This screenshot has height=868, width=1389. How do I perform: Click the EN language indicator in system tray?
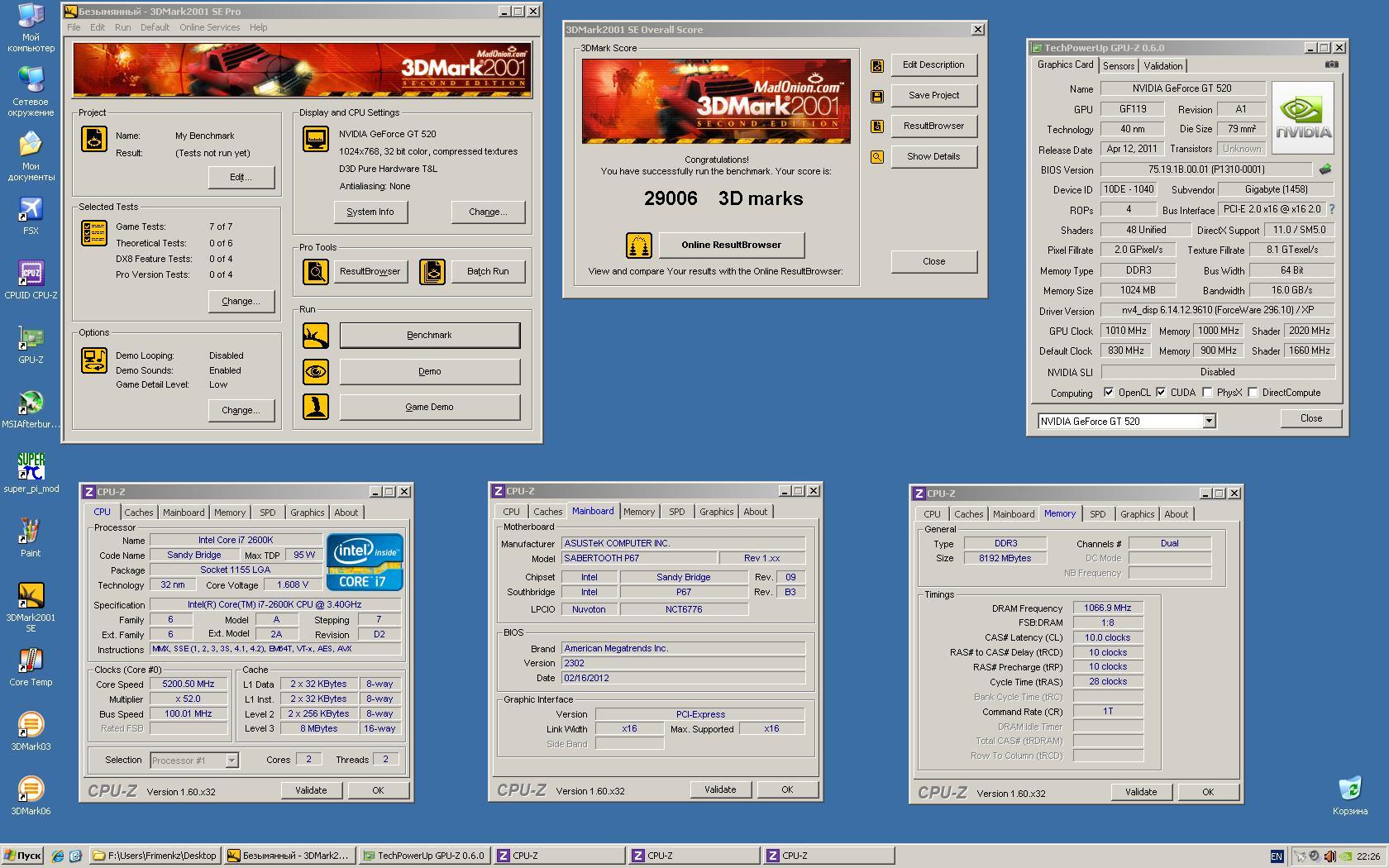pyautogui.click(x=1277, y=856)
